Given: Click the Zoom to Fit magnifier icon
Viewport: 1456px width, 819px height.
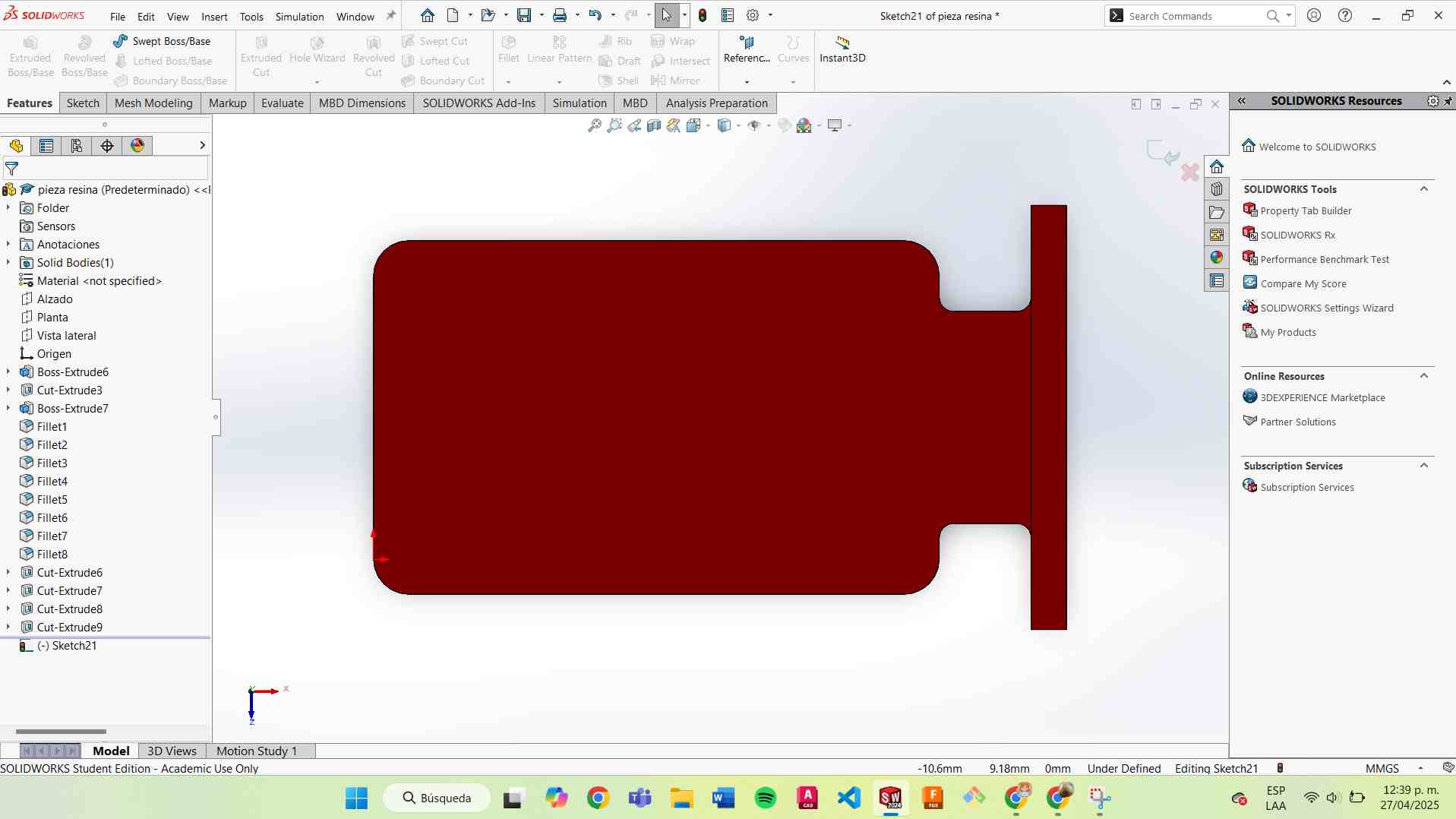Looking at the screenshot, I should (x=595, y=125).
